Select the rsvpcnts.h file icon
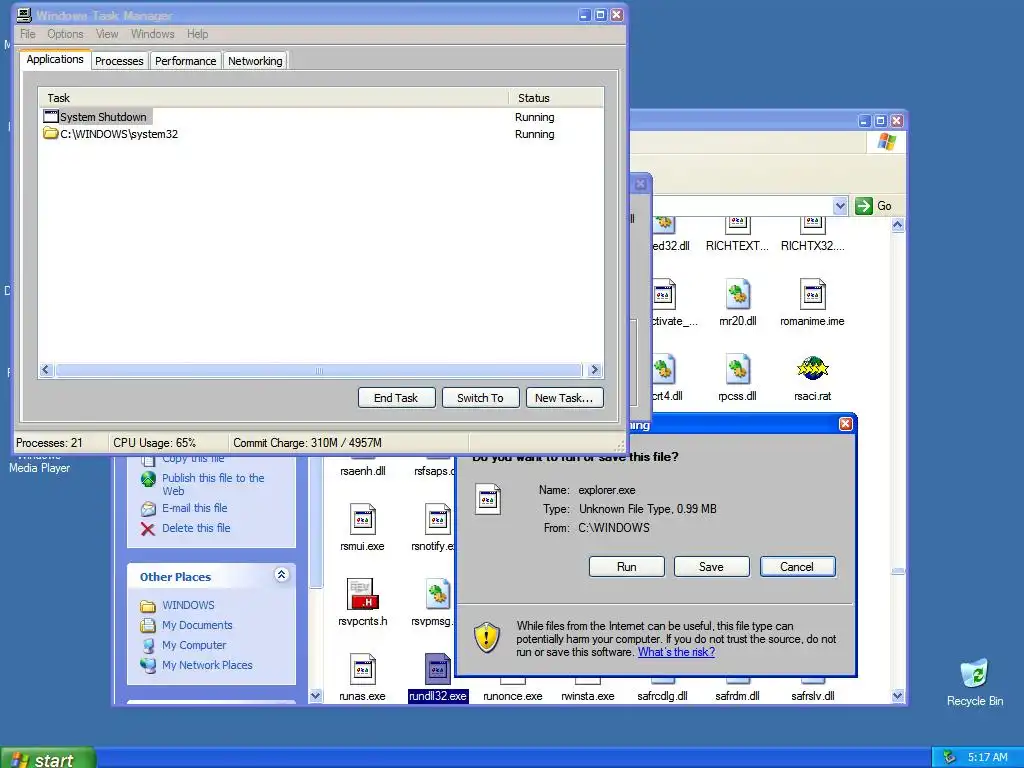 tap(362, 594)
